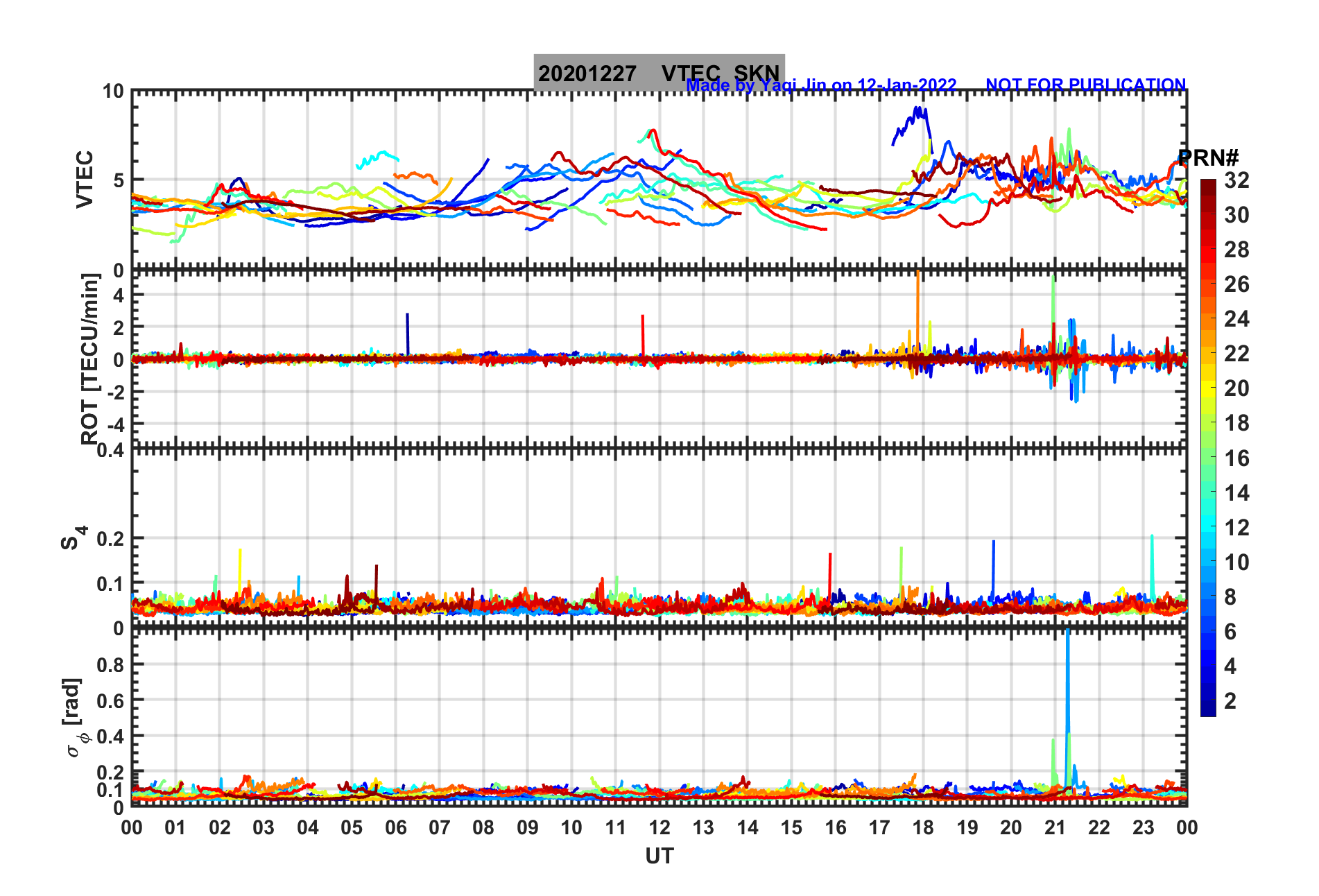
Task: Click the plot title '20201227 VTEC SKN'
Action: point(659,73)
